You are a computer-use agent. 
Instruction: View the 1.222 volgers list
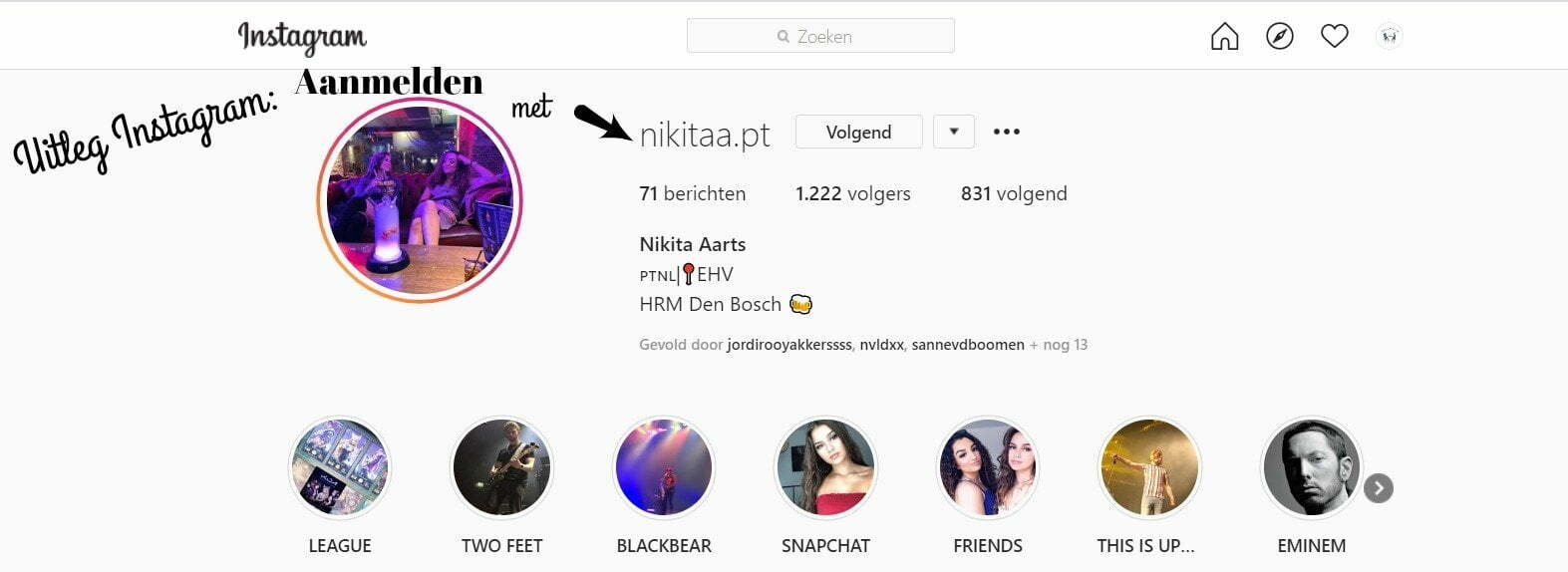tap(853, 193)
